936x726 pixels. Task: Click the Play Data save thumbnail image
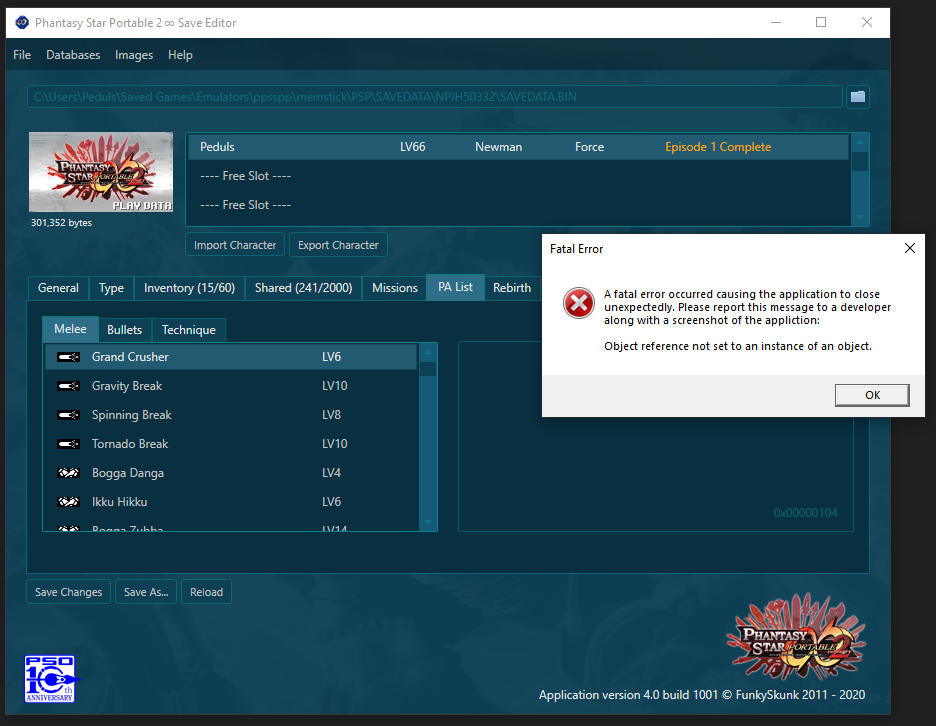101,172
